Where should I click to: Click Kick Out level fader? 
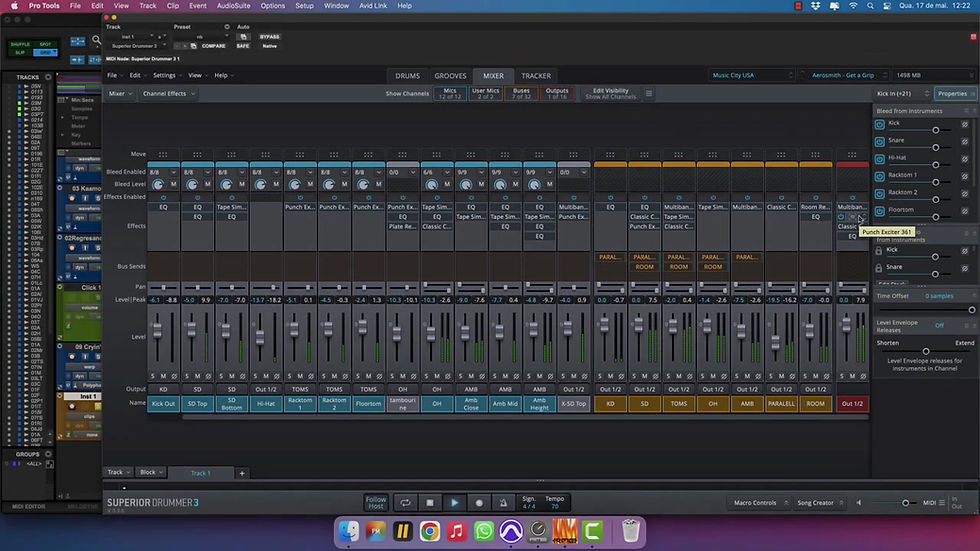coord(158,331)
